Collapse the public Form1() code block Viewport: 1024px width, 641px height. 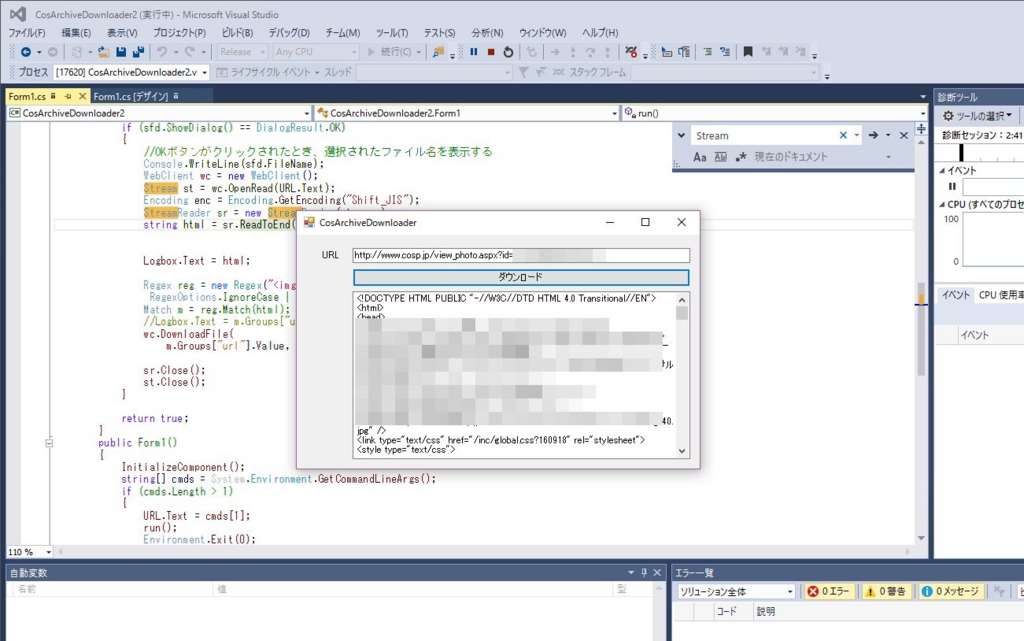pyautogui.click(x=49, y=443)
